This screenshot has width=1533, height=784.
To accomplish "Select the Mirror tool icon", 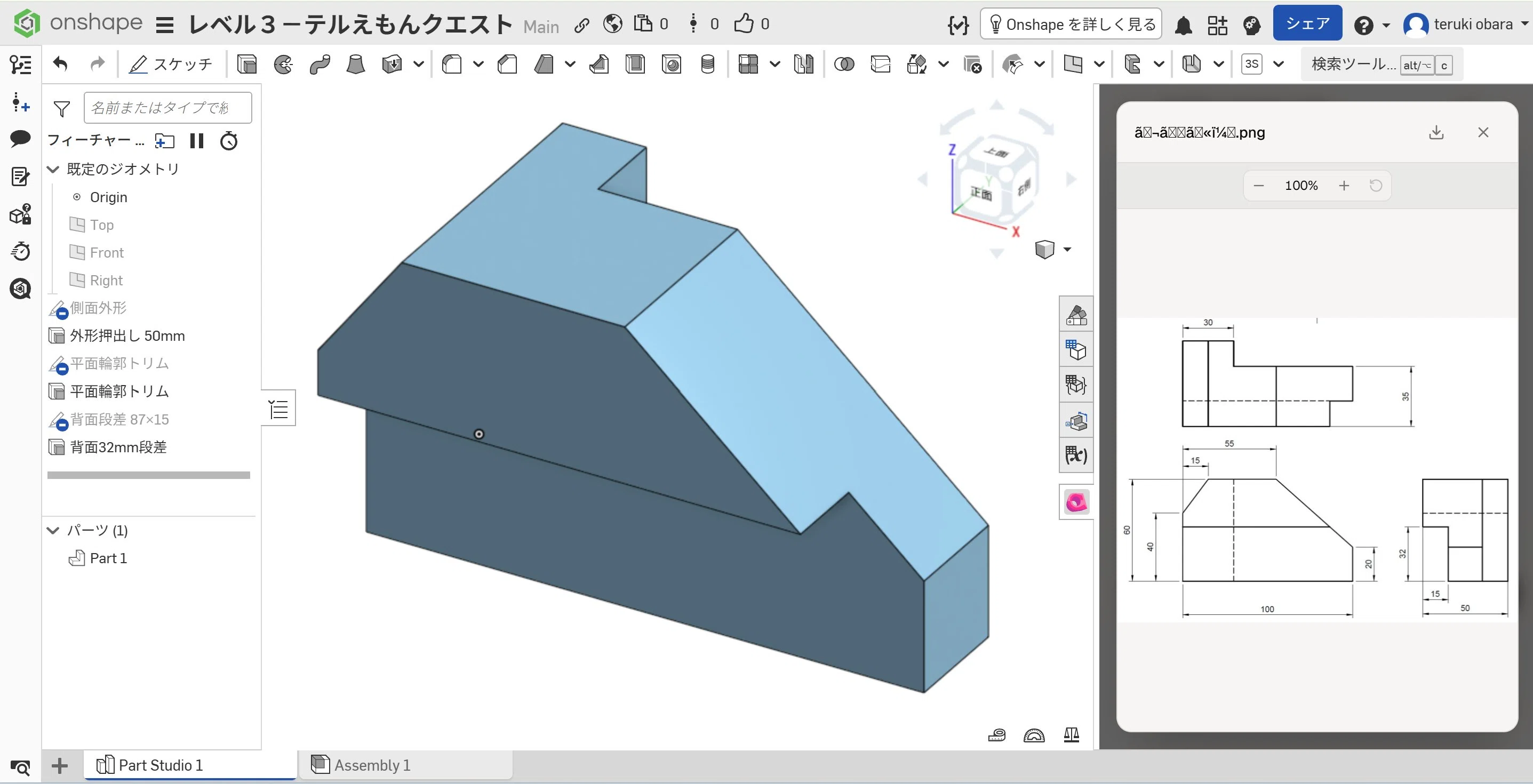I will tap(803, 63).
